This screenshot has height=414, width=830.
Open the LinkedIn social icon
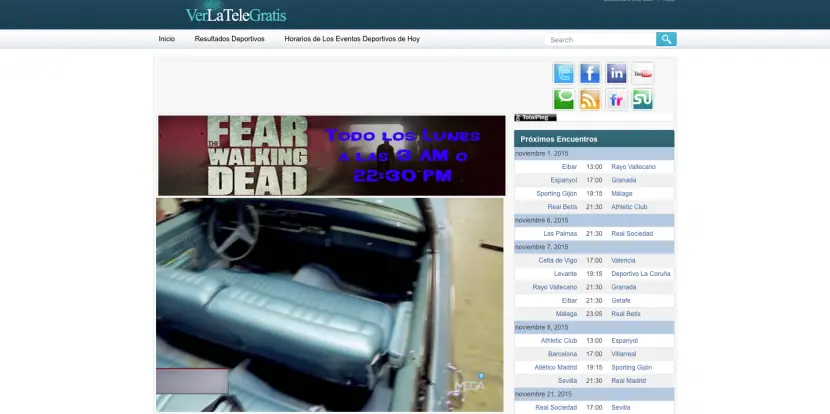616,73
